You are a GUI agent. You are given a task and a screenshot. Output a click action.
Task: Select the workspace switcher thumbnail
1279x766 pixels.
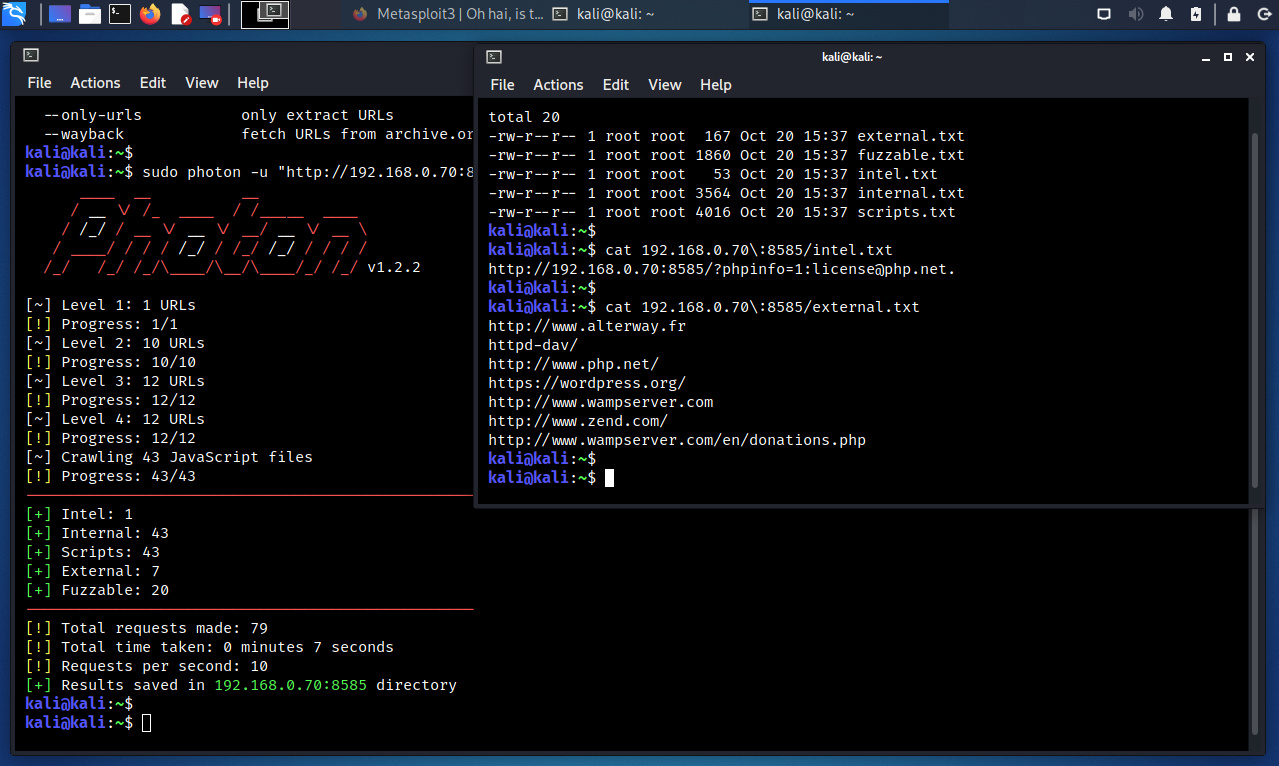pos(265,14)
